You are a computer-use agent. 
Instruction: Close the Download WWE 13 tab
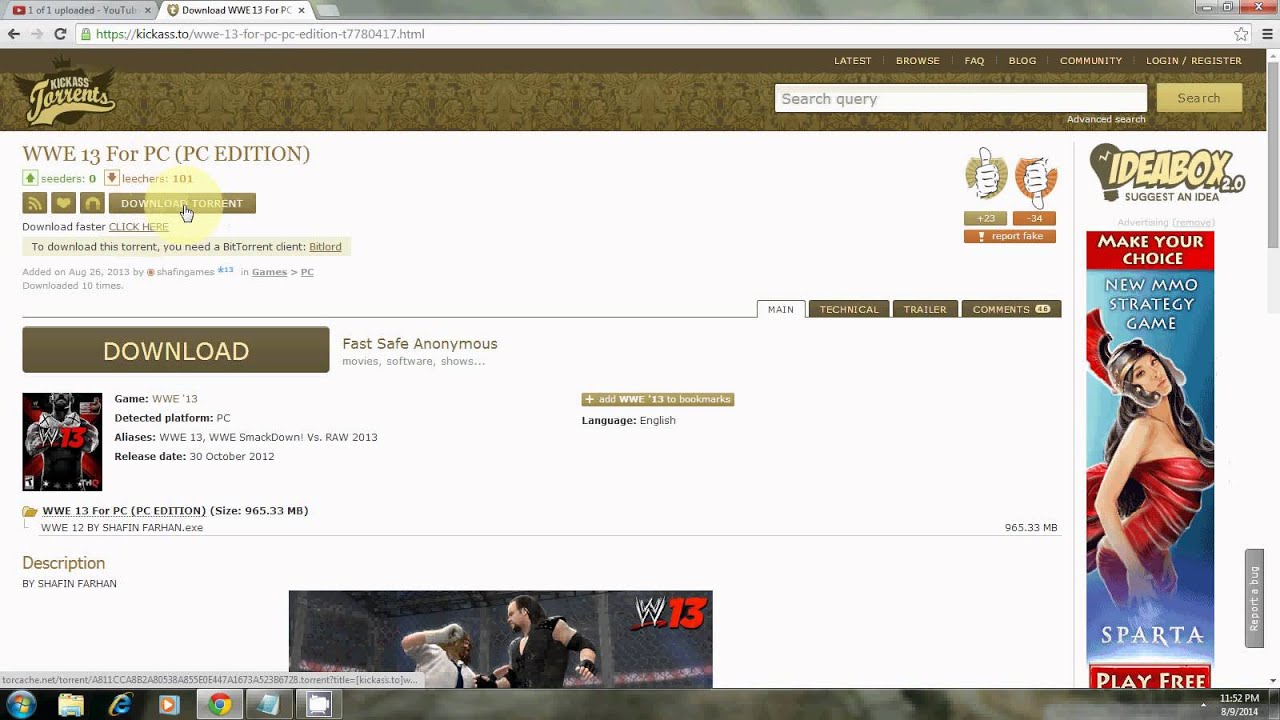tap(301, 10)
